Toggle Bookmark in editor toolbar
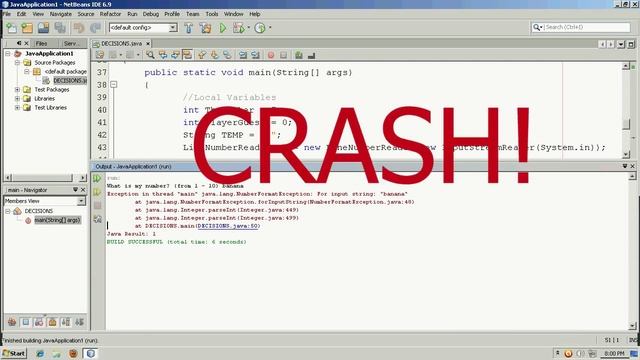The image size is (640, 360). (x=227, y=55)
